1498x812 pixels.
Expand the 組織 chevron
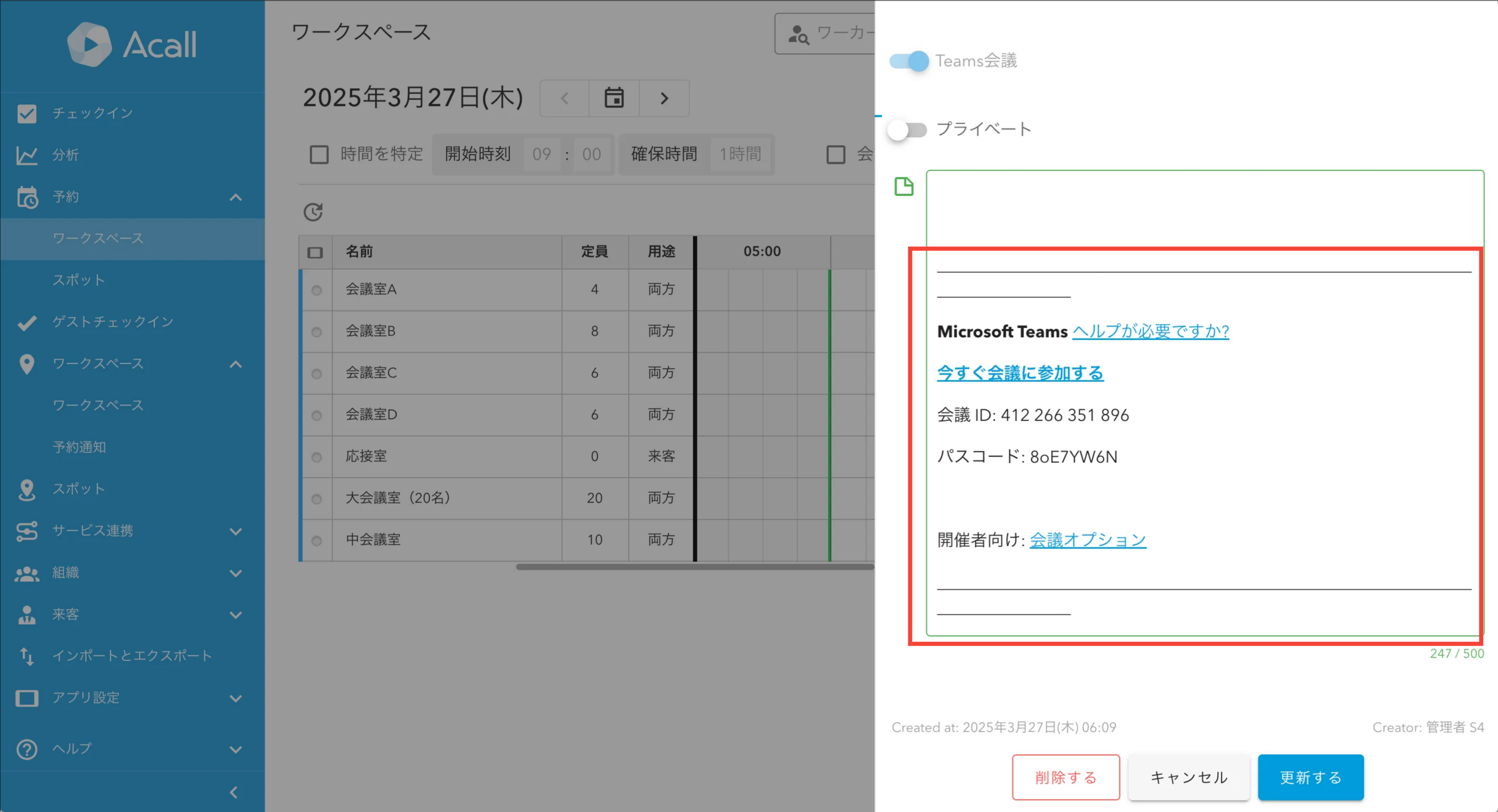[x=235, y=573]
